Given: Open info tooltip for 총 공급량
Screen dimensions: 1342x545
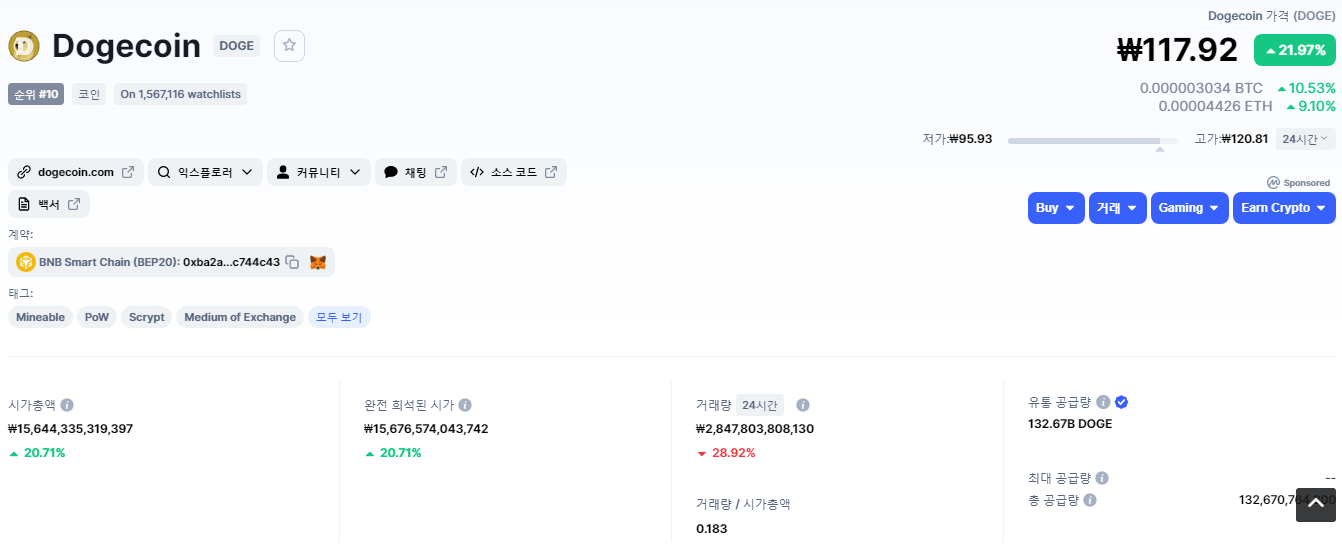Looking at the screenshot, I should tap(1090, 500).
